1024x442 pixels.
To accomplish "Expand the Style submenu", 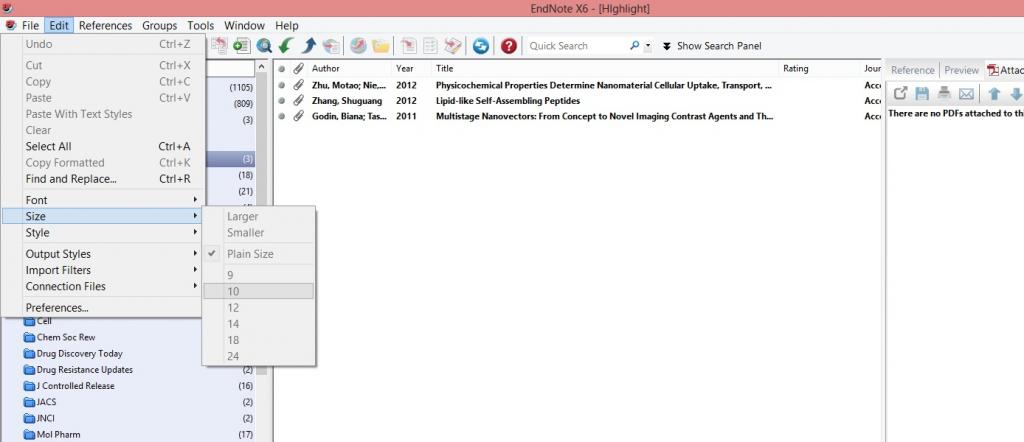I will pyautogui.click(x=103, y=232).
